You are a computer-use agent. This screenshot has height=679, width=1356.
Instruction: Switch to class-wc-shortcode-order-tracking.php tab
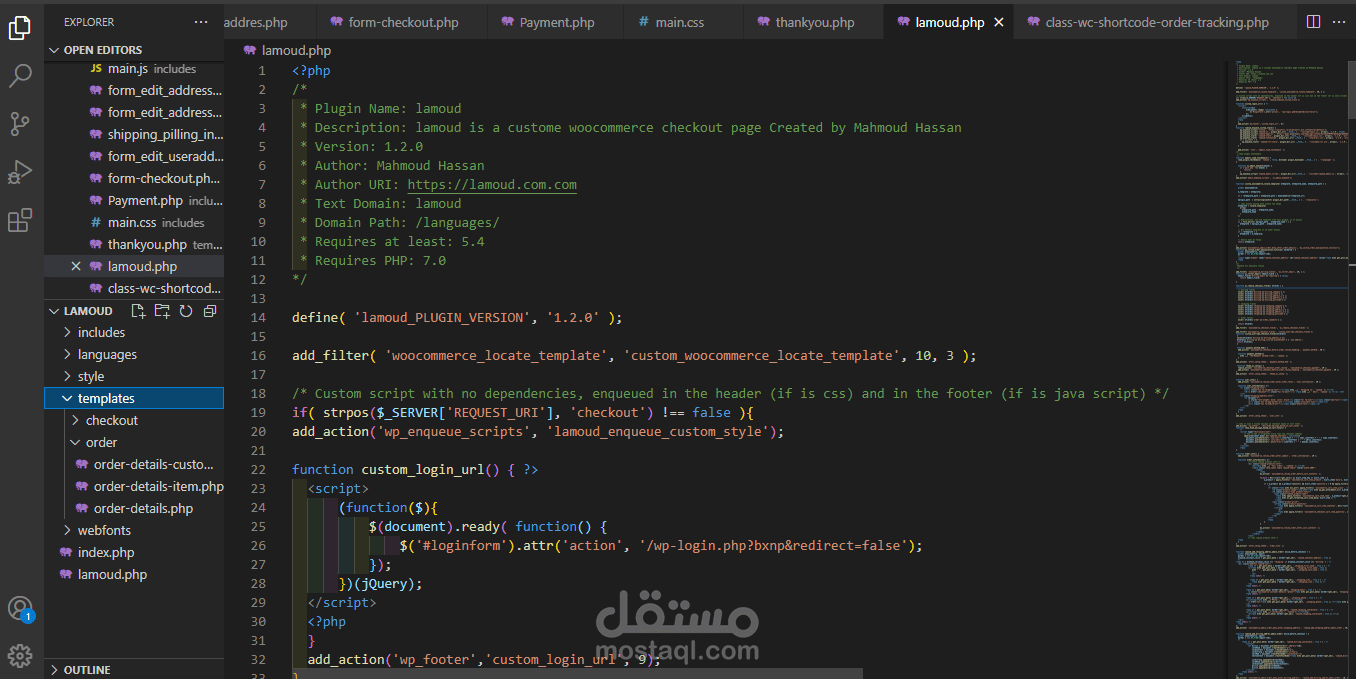pyautogui.click(x=1155, y=22)
